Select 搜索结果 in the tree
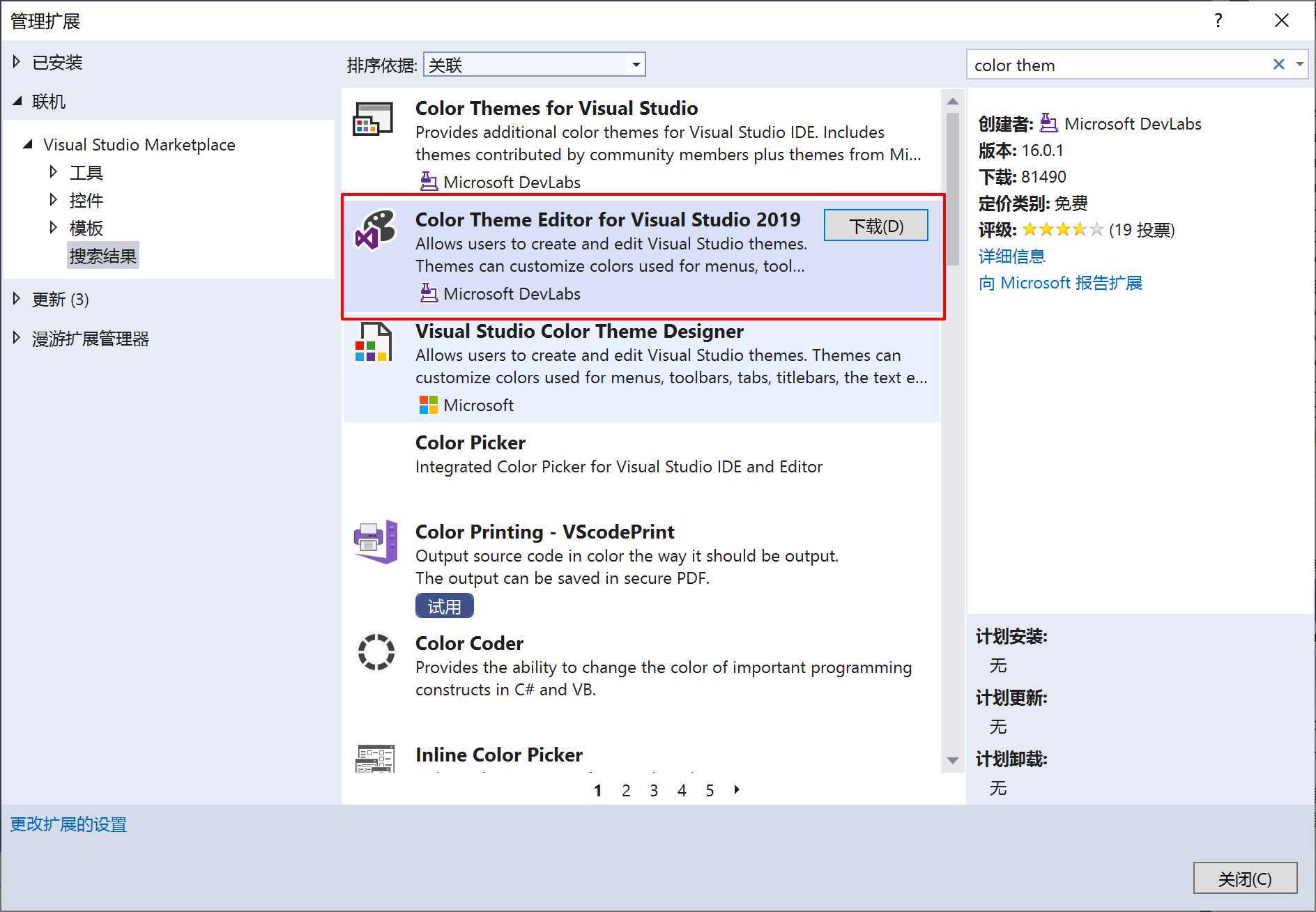This screenshot has height=912, width=1316. 103,256
